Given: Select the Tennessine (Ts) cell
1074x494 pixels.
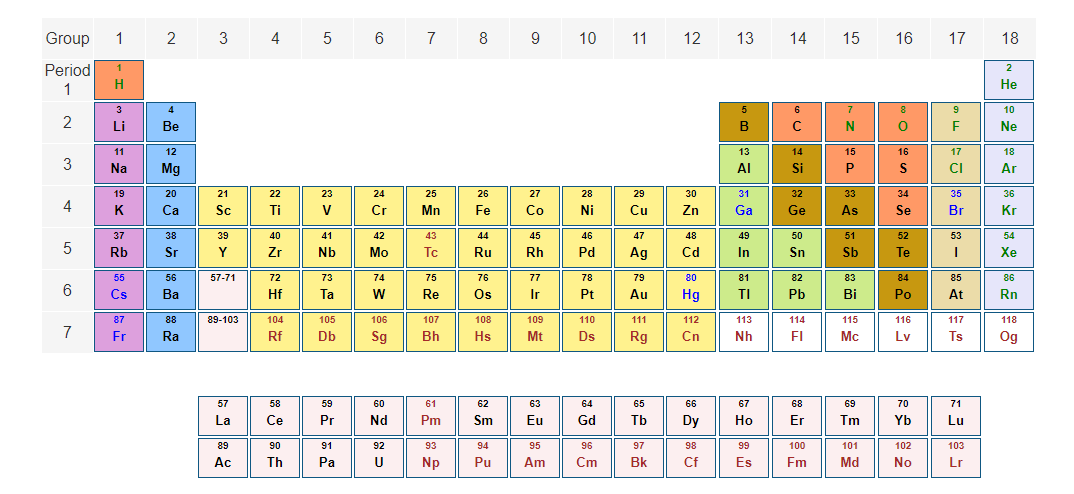Looking at the screenshot, I should (x=956, y=332).
